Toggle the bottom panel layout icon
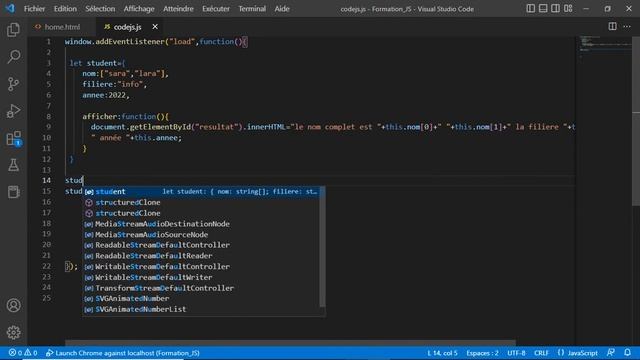 click(x=543, y=9)
